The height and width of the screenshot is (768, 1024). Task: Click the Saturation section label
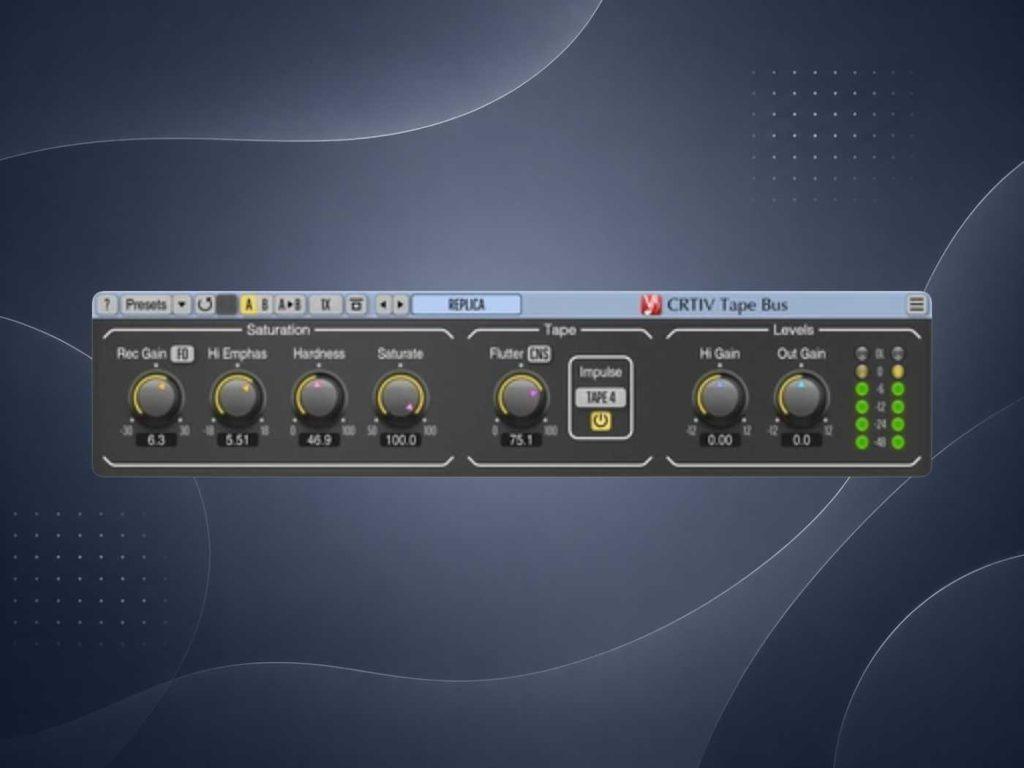tap(278, 330)
